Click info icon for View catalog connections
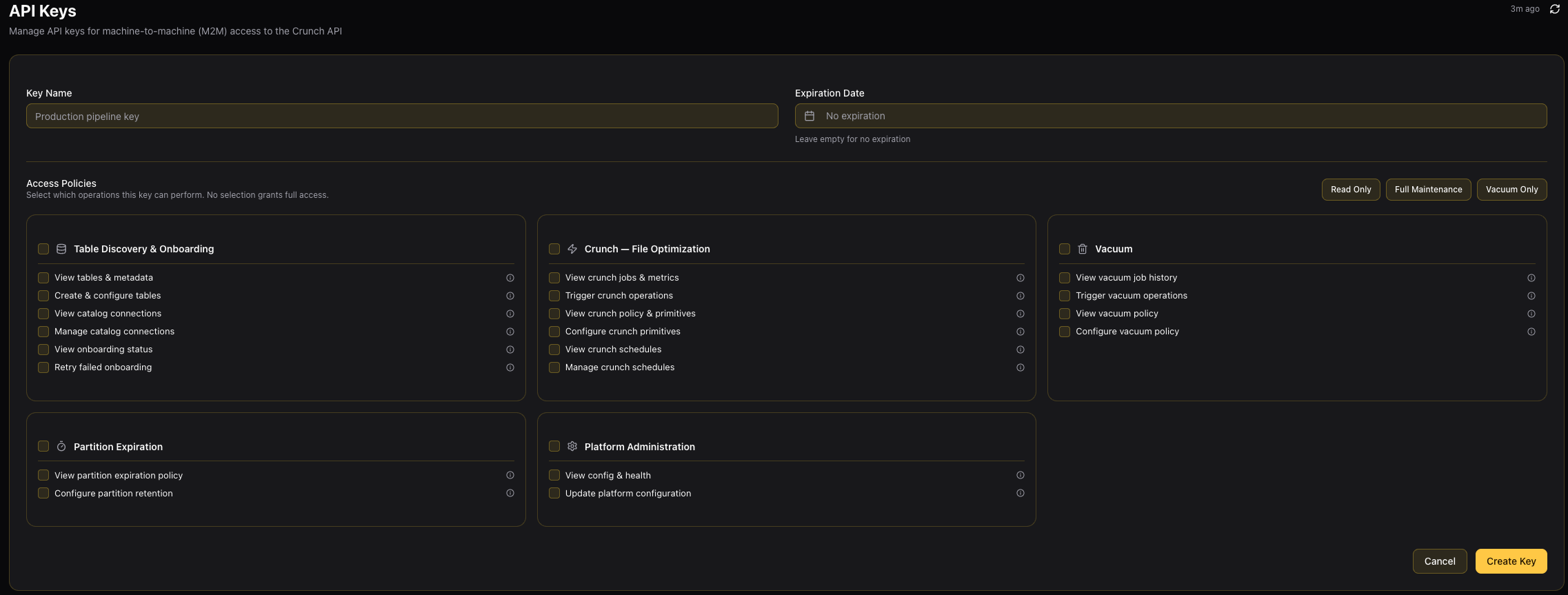This screenshot has height=595, width=1568. 510,314
